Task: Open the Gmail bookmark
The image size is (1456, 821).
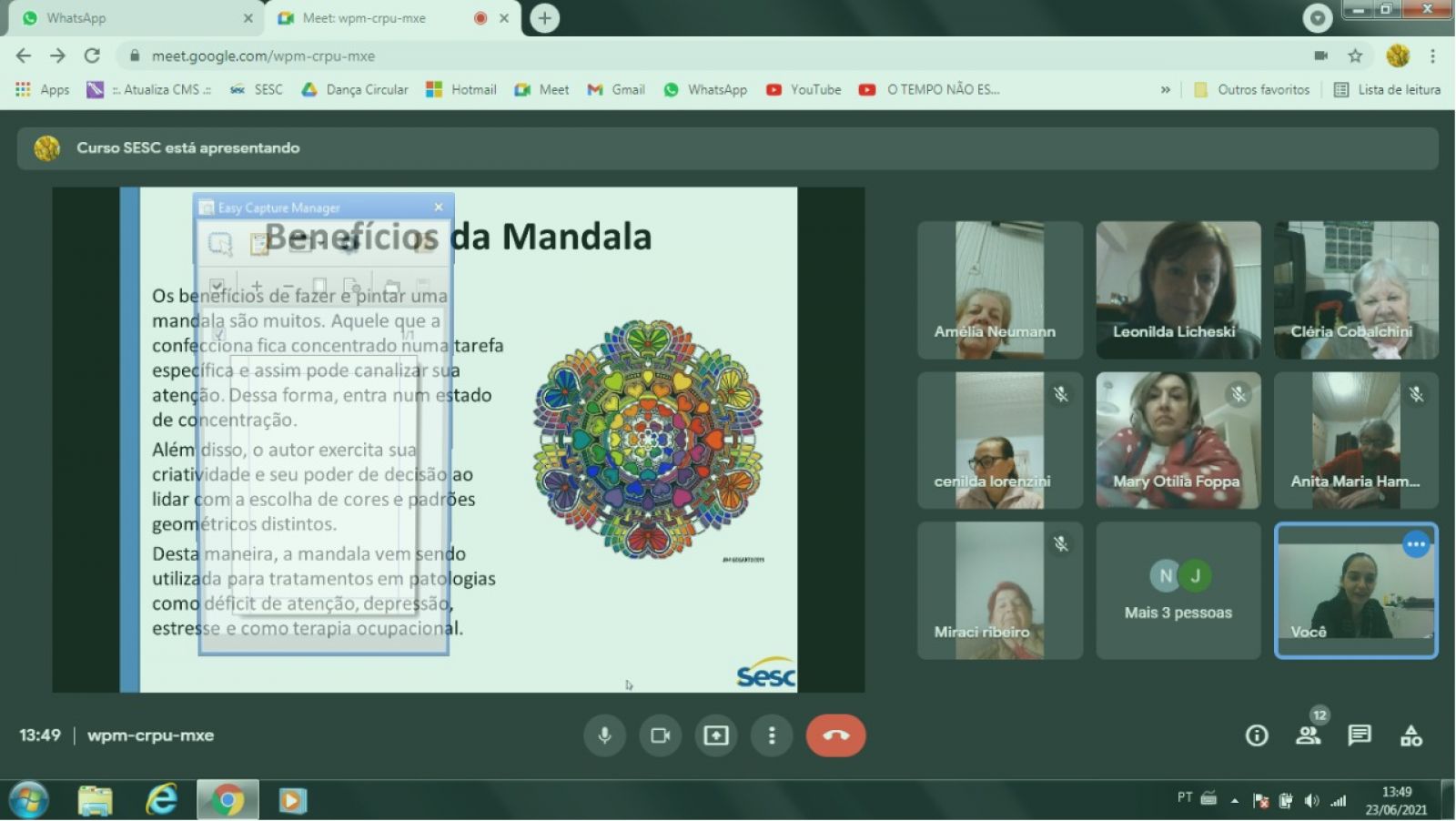Action: [x=616, y=89]
